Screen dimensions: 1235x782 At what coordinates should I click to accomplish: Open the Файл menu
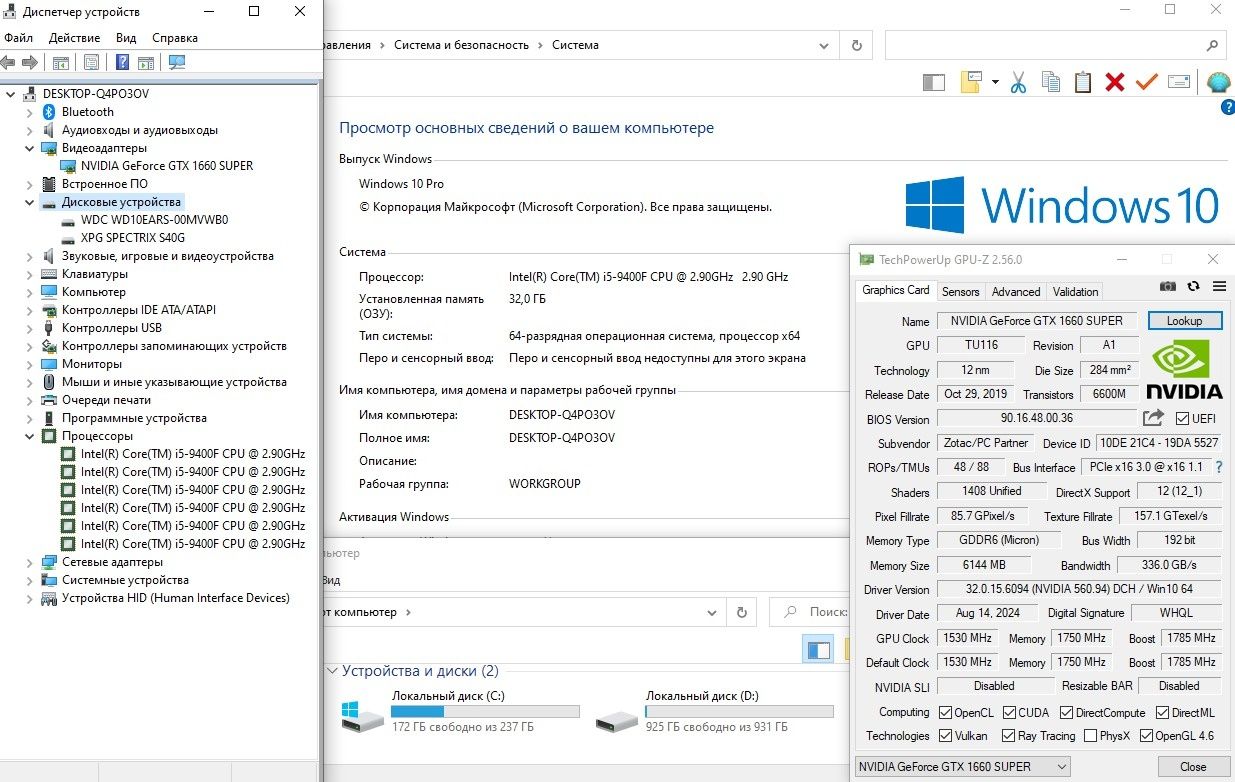[18, 38]
